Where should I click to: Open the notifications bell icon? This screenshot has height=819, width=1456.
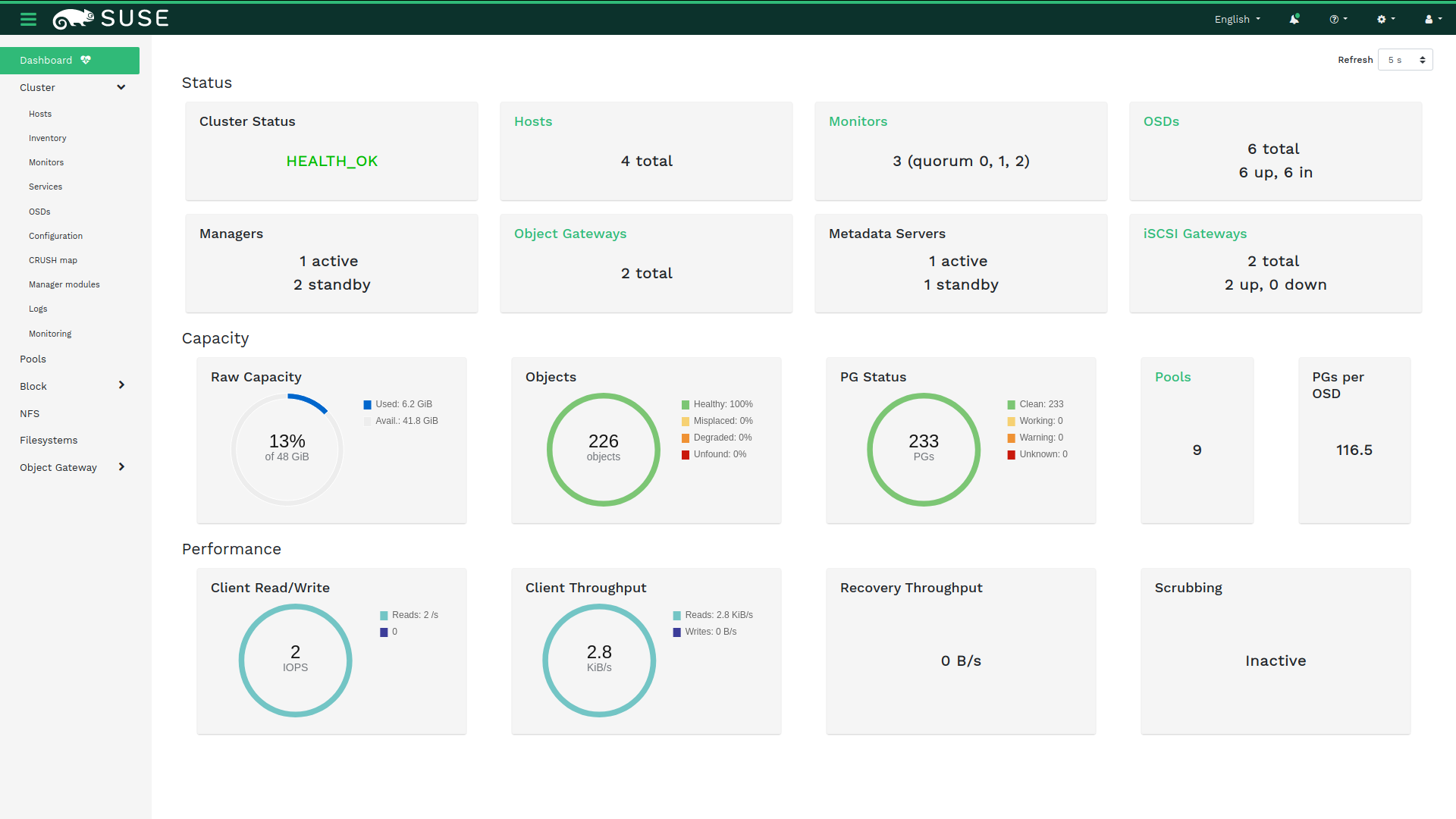(1294, 19)
